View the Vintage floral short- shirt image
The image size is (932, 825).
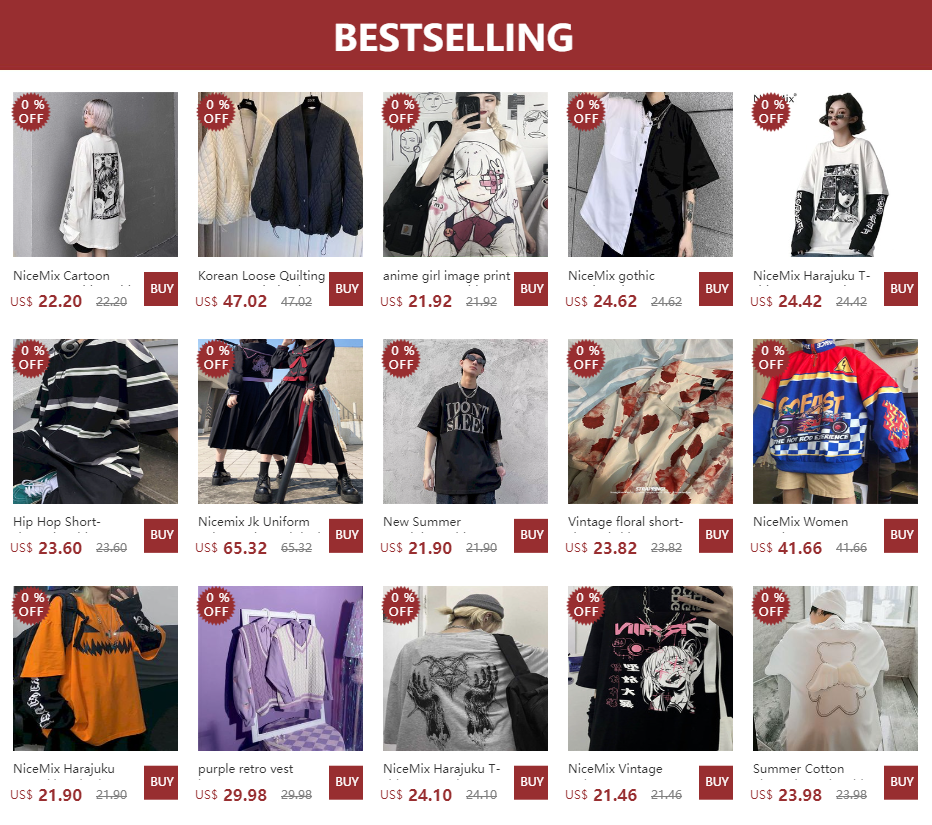point(650,421)
